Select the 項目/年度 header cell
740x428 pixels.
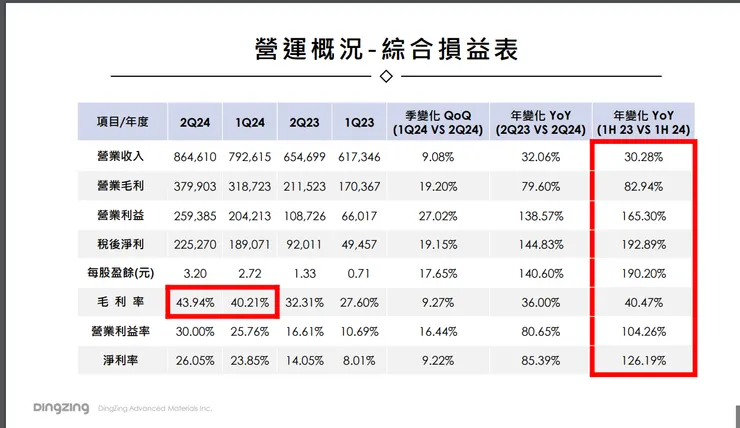tap(122, 122)
